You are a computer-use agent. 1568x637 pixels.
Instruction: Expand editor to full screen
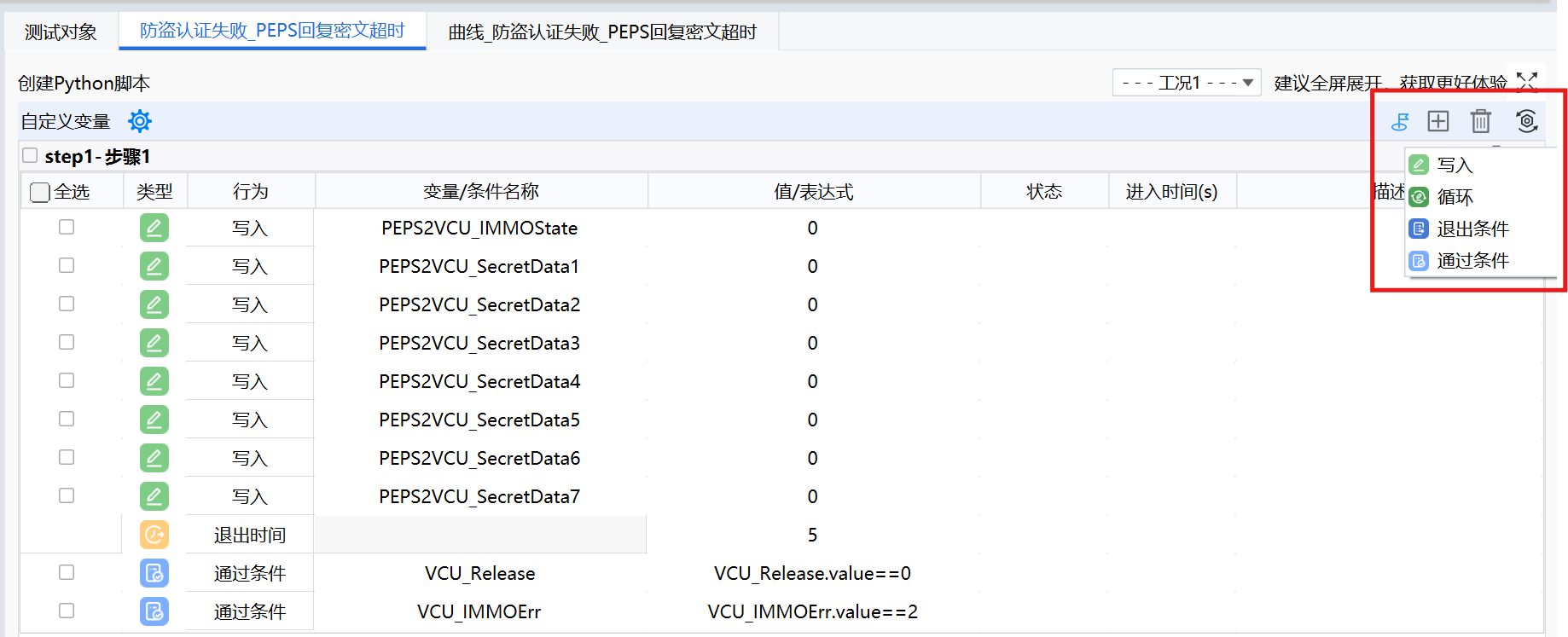[1527, 81]
